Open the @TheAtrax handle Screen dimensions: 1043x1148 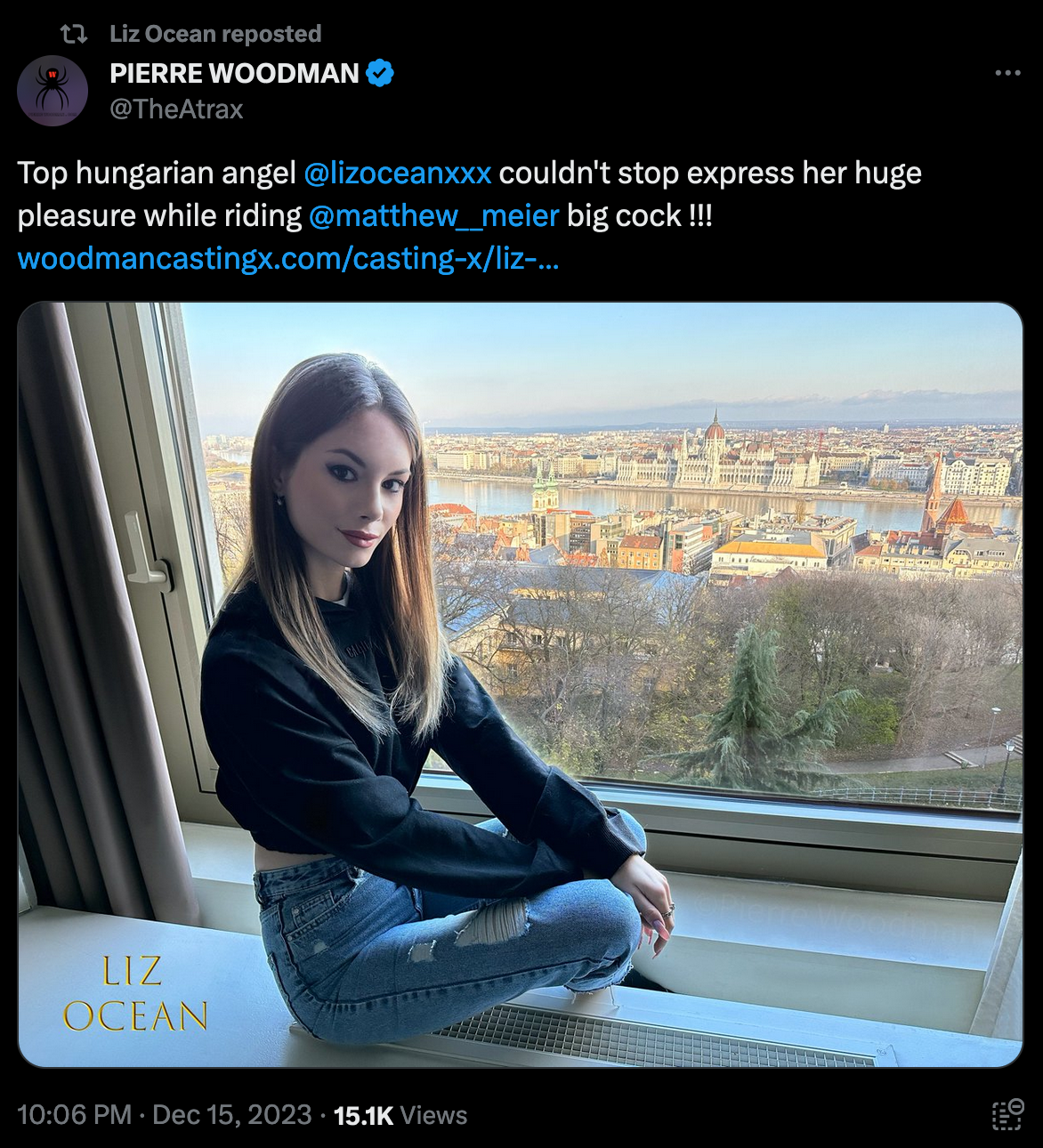coord(176,109)
